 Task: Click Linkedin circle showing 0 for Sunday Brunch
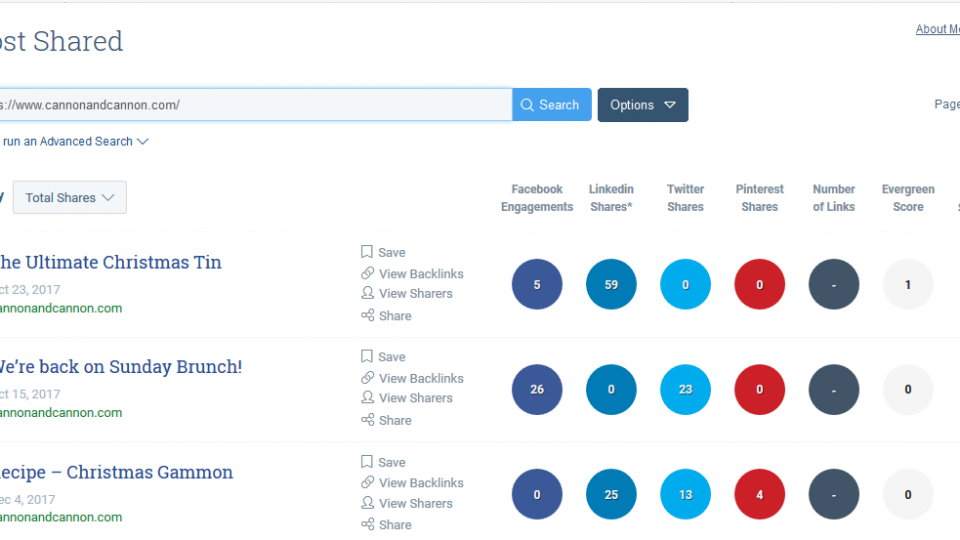(611, 389)
